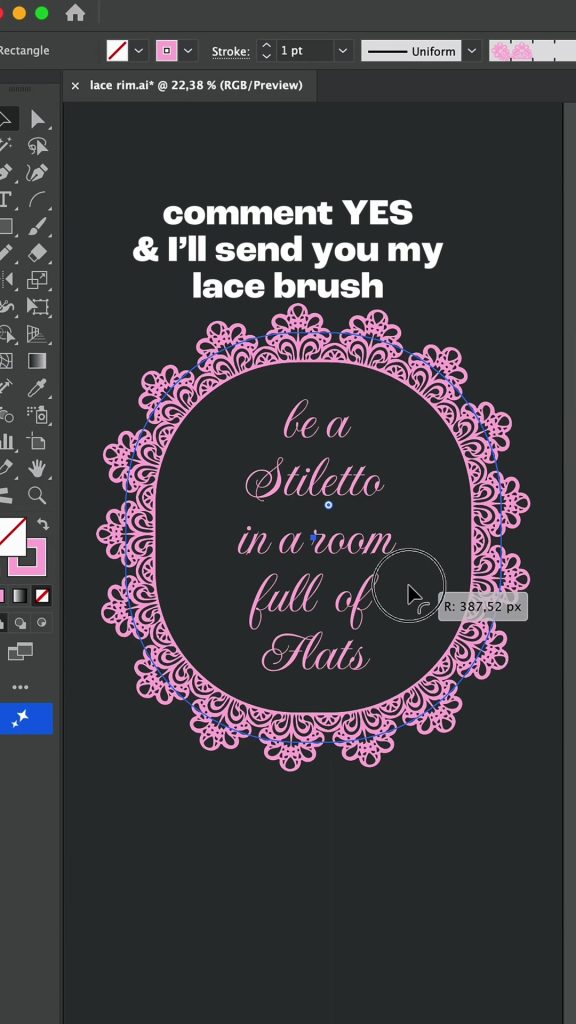Screen dimensions: 576x1024
Task: Select the Free Transform tool
Action: pyautogui.click(x=38, y=307)
